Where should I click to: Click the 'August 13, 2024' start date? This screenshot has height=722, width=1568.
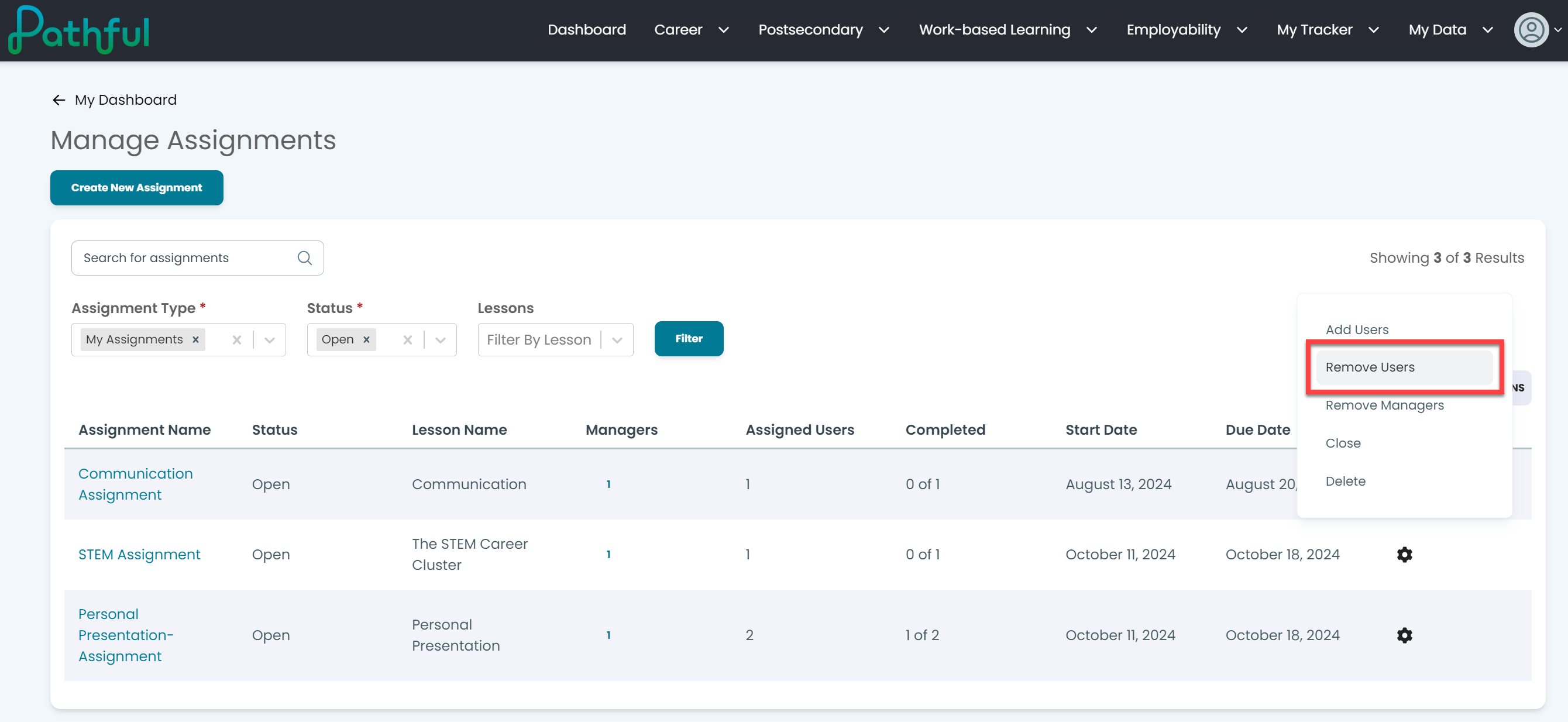coord(1118,484)
